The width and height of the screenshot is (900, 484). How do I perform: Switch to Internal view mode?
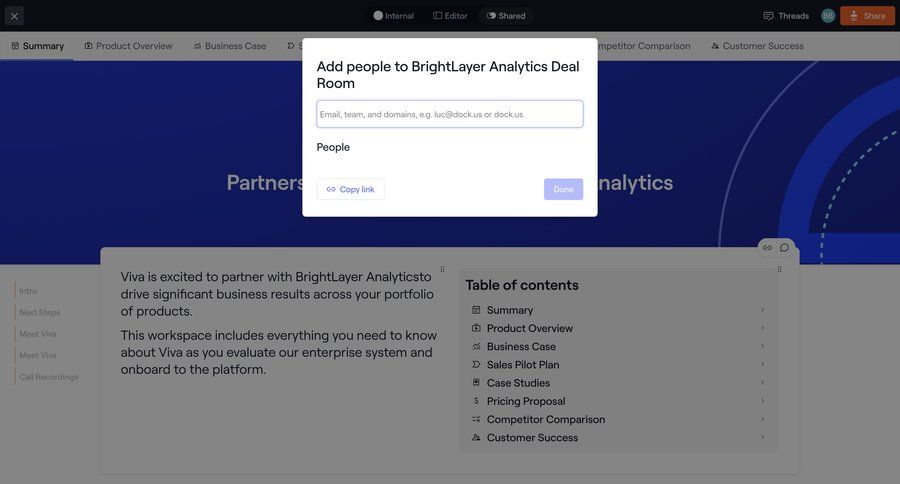(x=394, y=16)
